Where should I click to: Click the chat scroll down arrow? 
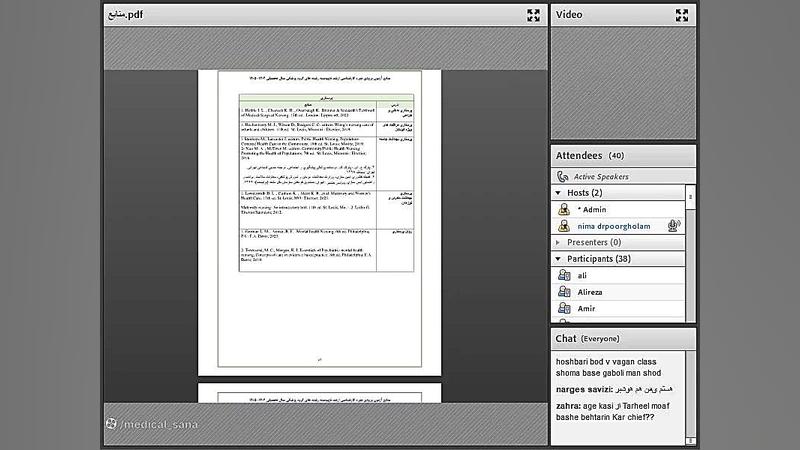pos(690,441)
